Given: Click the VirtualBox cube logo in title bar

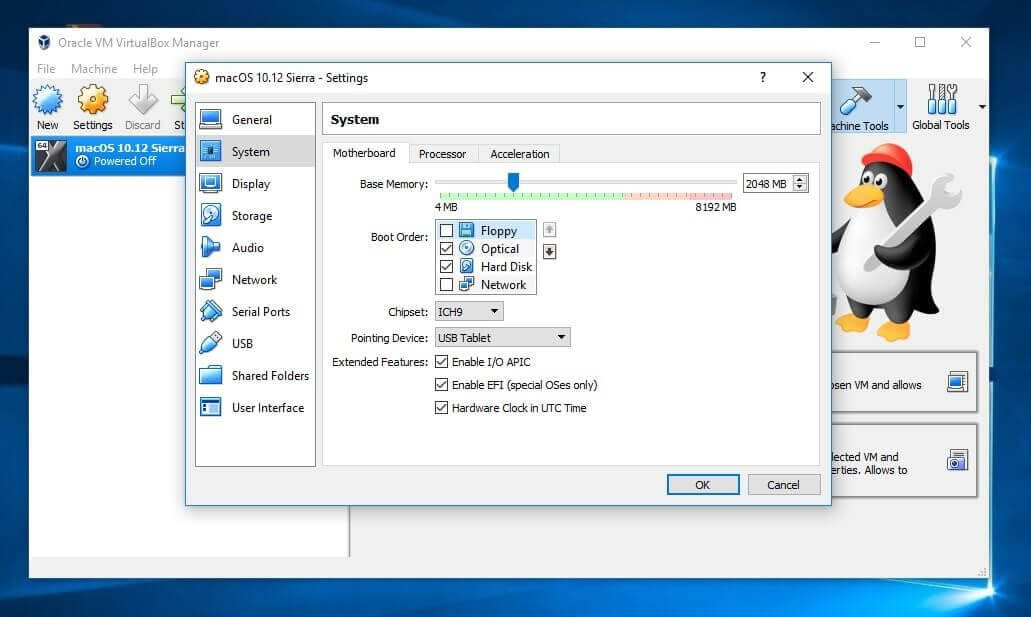Looking at the screenshot, I should click(44, 43).
